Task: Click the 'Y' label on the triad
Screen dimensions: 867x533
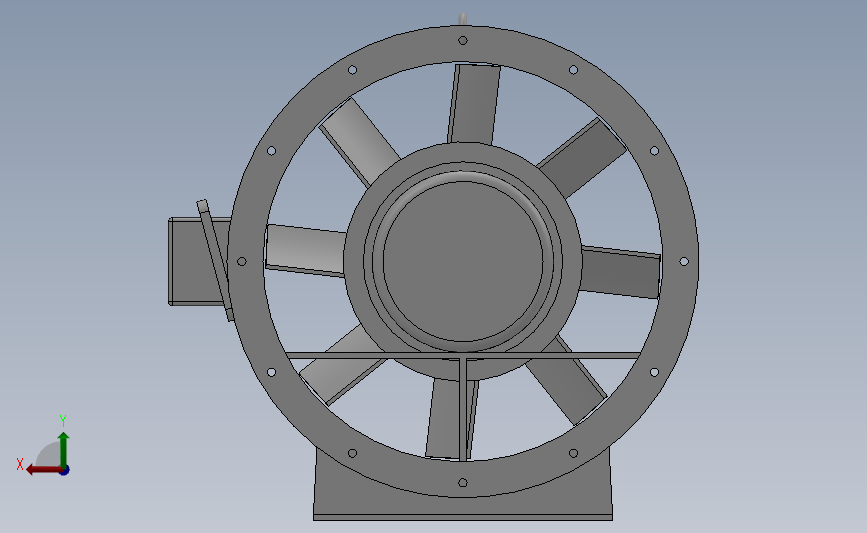Action: click(x=62, y=421)
